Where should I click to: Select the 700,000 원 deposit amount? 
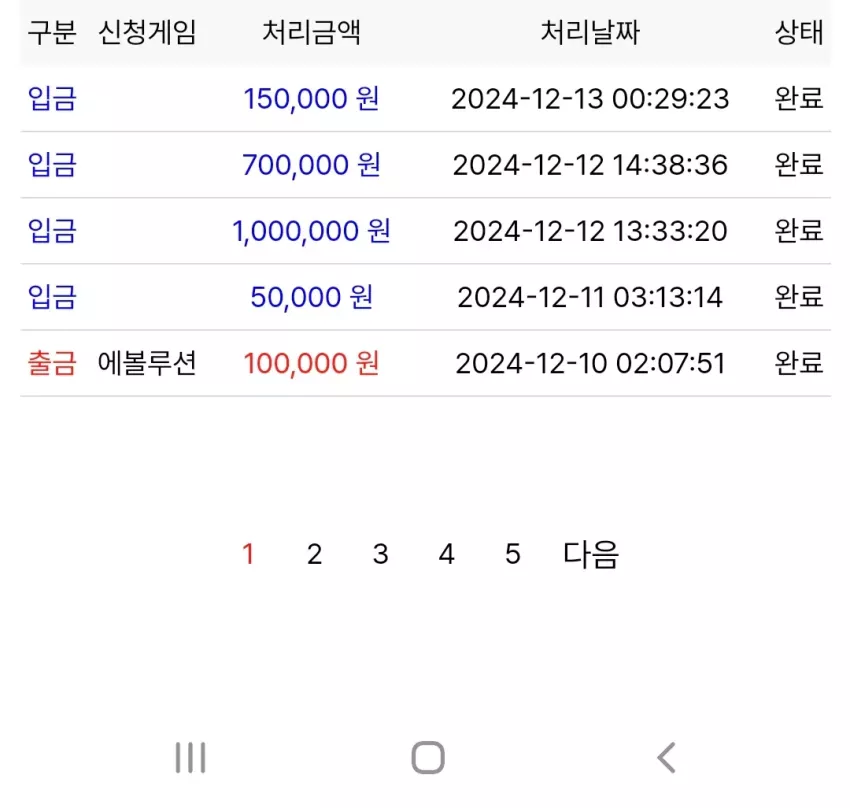311,165
